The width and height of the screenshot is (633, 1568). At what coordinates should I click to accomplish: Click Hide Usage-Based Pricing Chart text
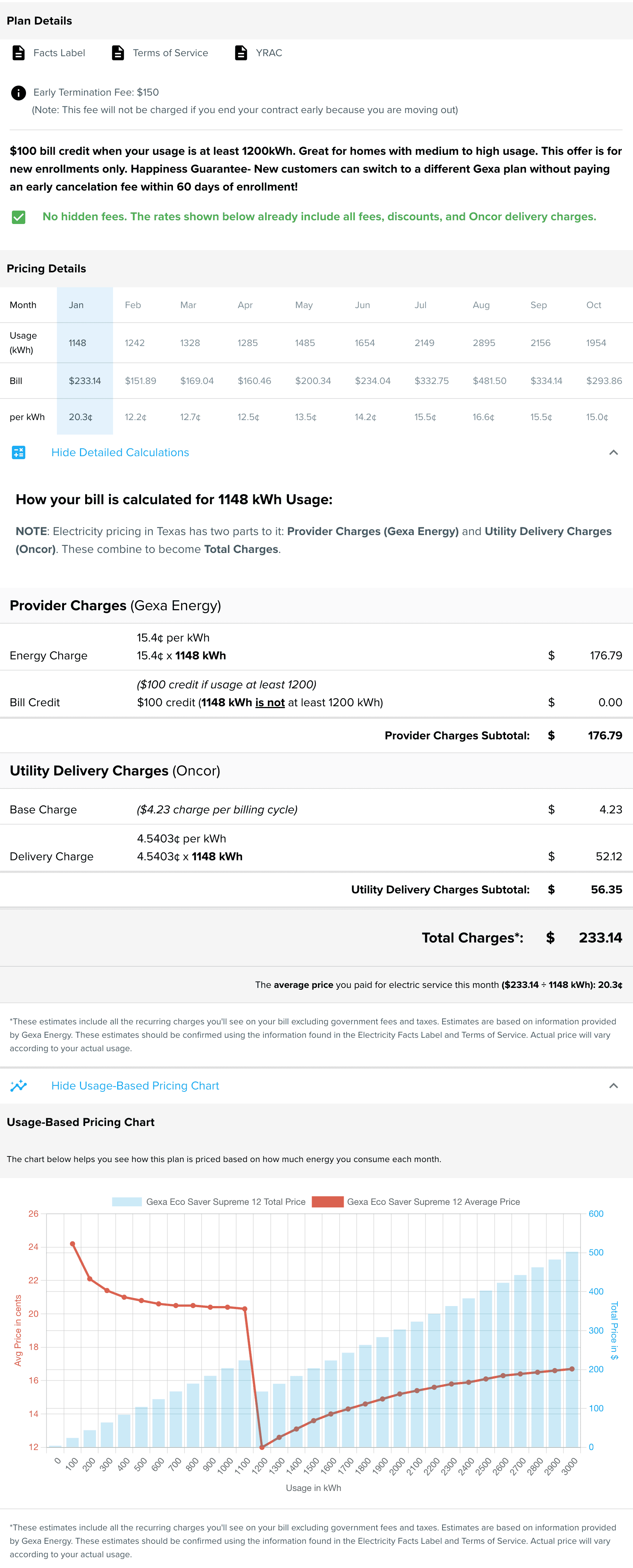pyautogui.click(x=135, y=1085)
